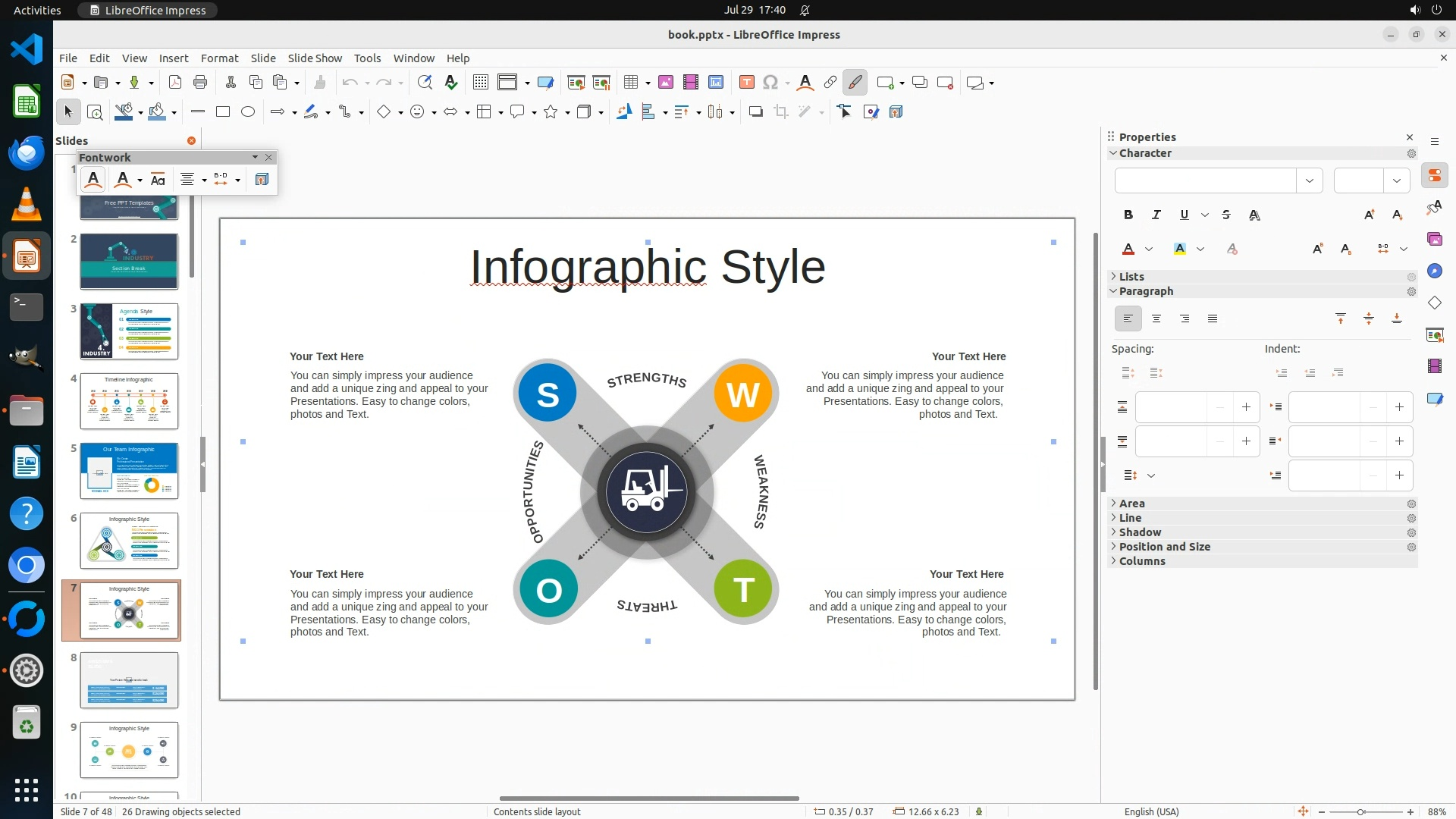The width and height of the screenshot is (1456, 819).
Task: Click the Insert Text Box icon
Action: click(x=746, y=83)
